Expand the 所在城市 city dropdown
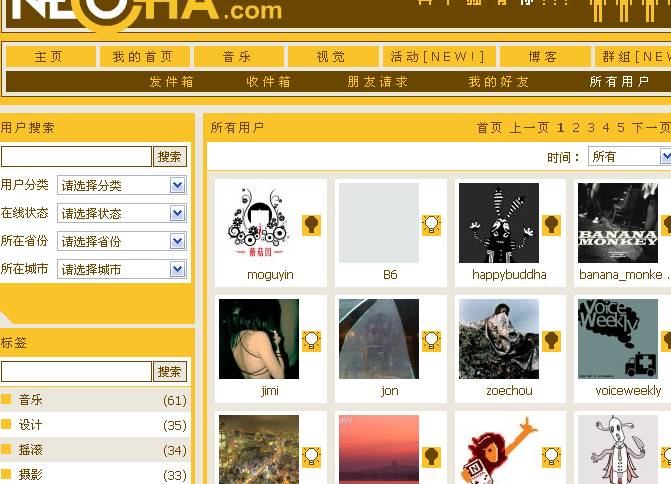This screenshot has height=484, width=671. click(x=122, y=269)
